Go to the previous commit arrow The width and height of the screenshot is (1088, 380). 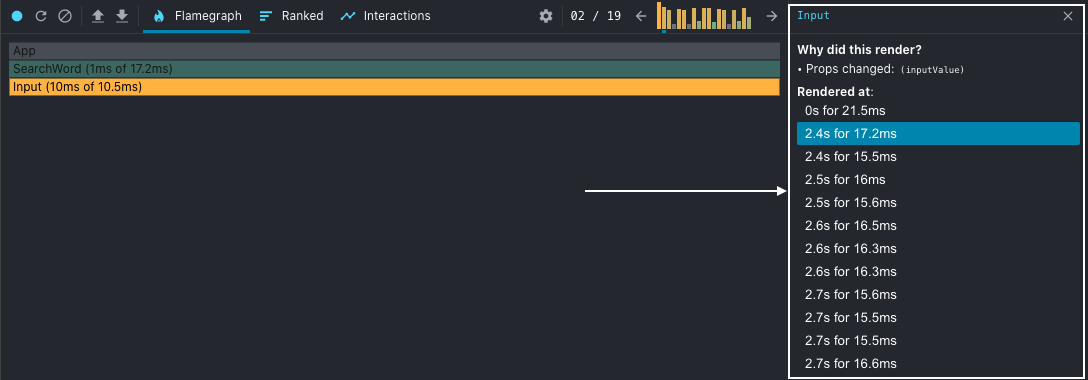640,16
